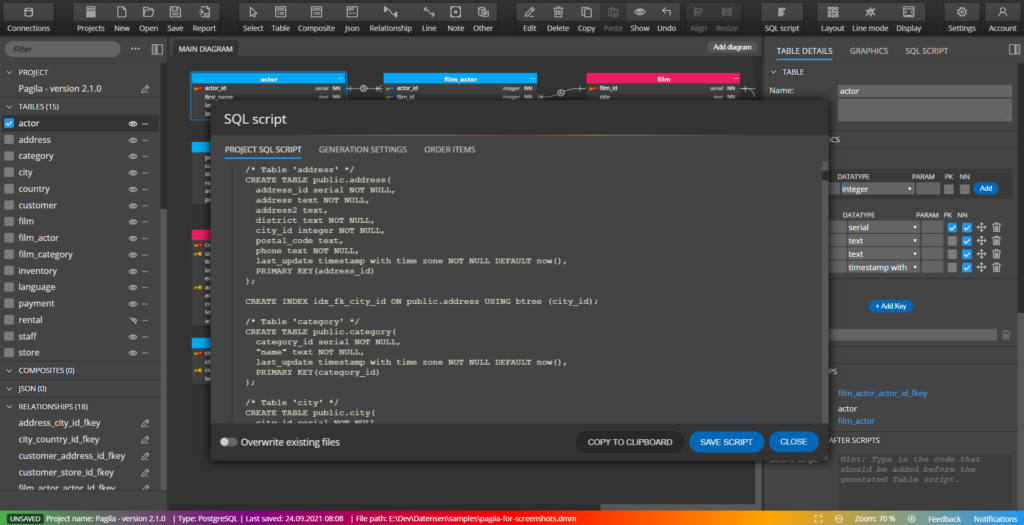Collapse the TABLE section in details
The height and width of the screenshot is (525, 1024).
[774, 72]
